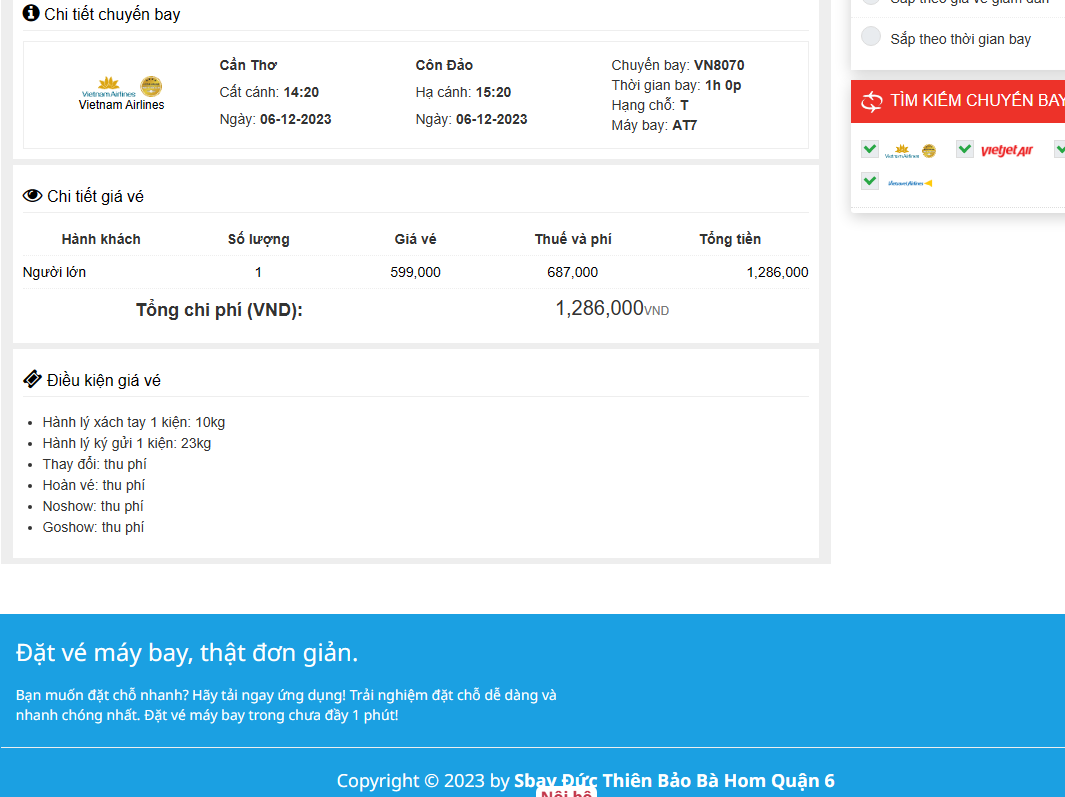Screen dimensions: 1065x797
Task: Click the ticket icon beside Điều kiện giá vé
Action: point(32,379)
